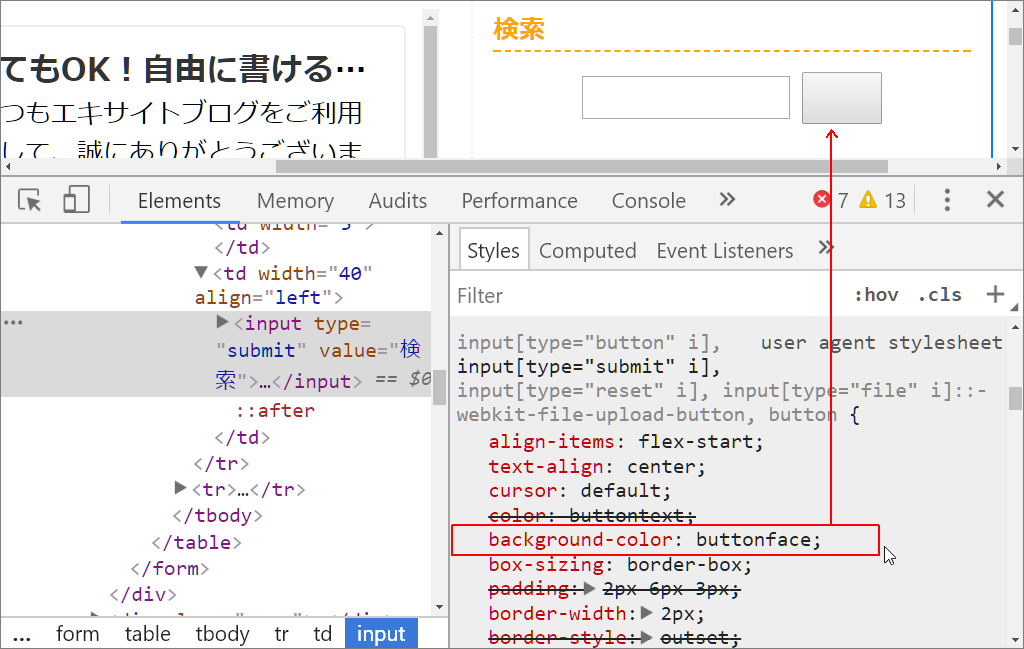Screen dimensions: 1024x649
Task: Expand the collapsed tr node
Action: click(x=180, y=488)
